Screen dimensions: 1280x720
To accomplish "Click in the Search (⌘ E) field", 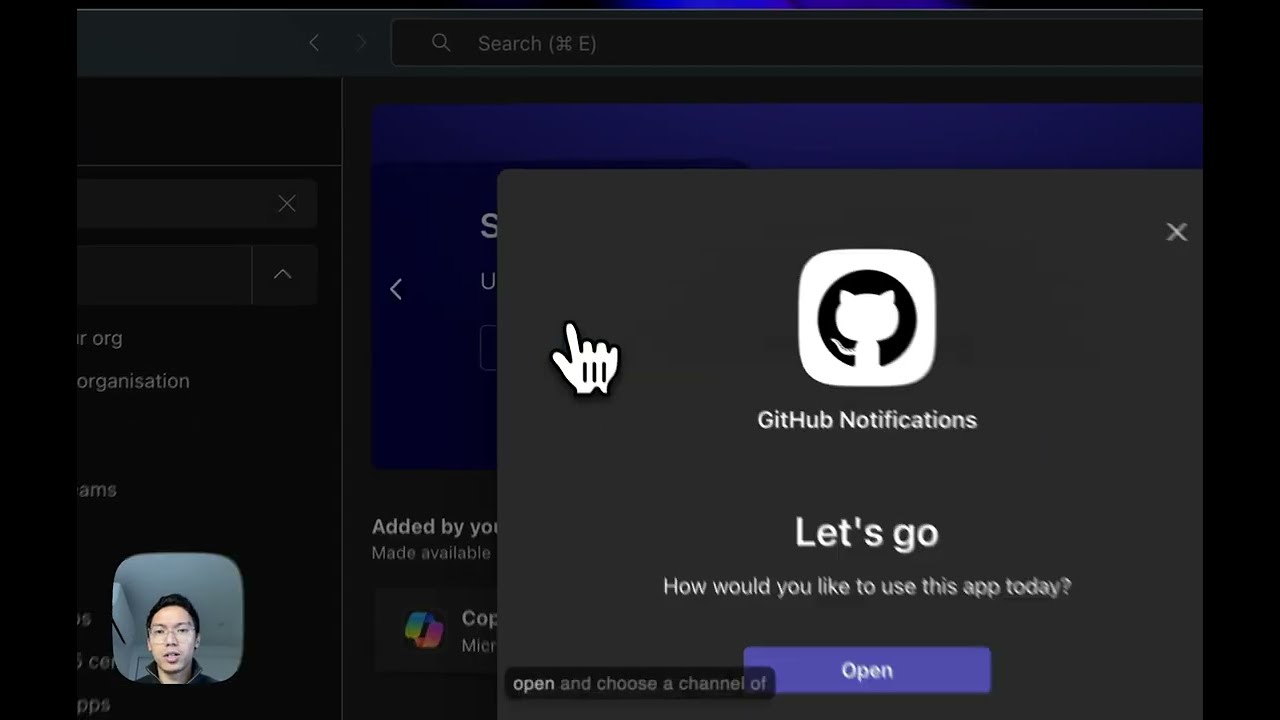I will tap(796, 43).
